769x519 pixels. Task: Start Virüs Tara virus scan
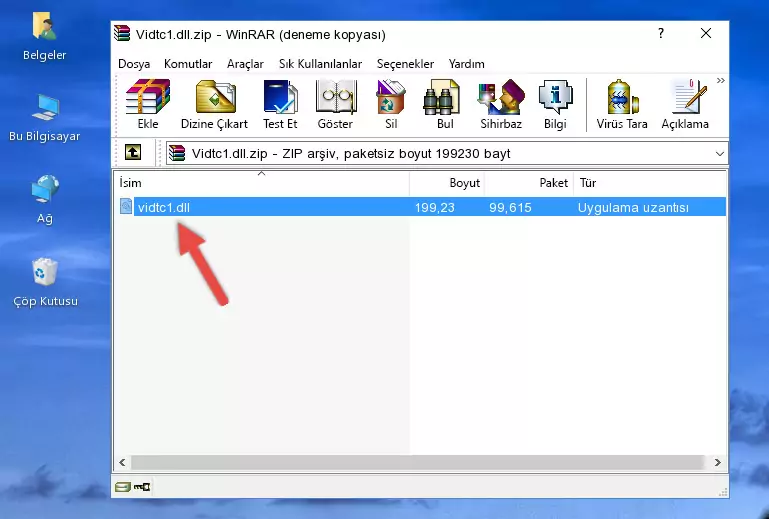[x=622, y=104]
